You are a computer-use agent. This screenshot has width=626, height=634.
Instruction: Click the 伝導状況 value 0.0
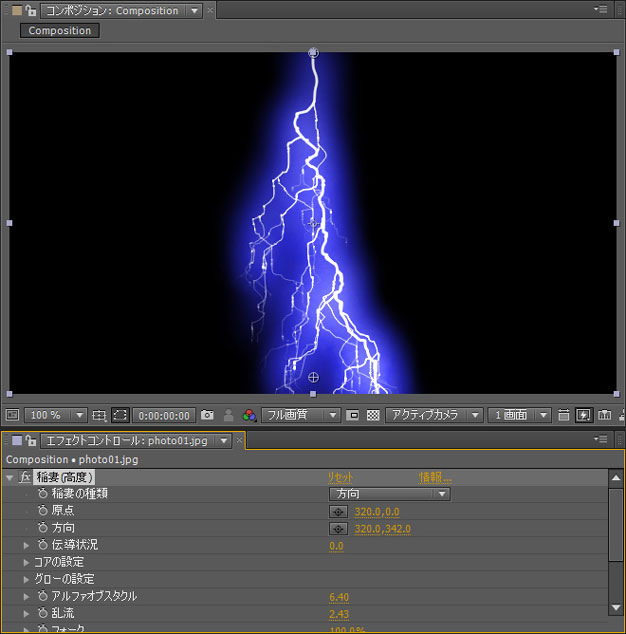click(x=336, y=546)
